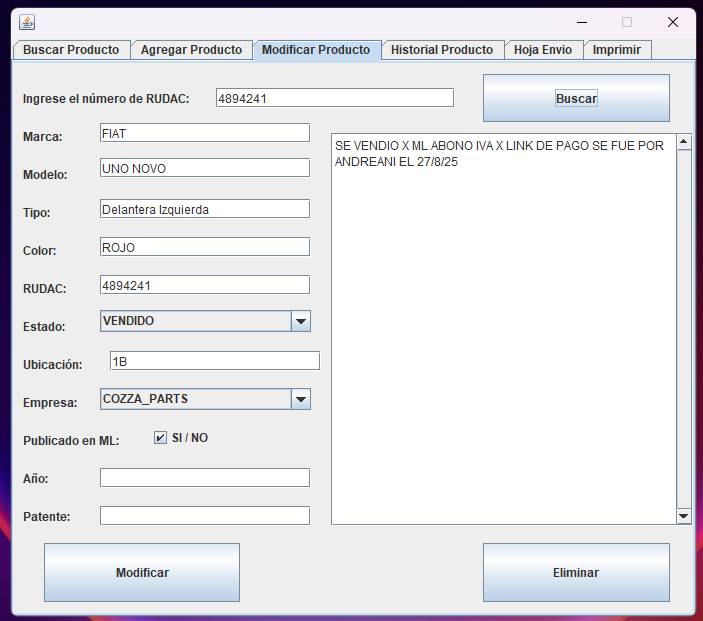Open the Estado dropdown arrow
This screenshot has width=703, height=621.
[301, 321]
